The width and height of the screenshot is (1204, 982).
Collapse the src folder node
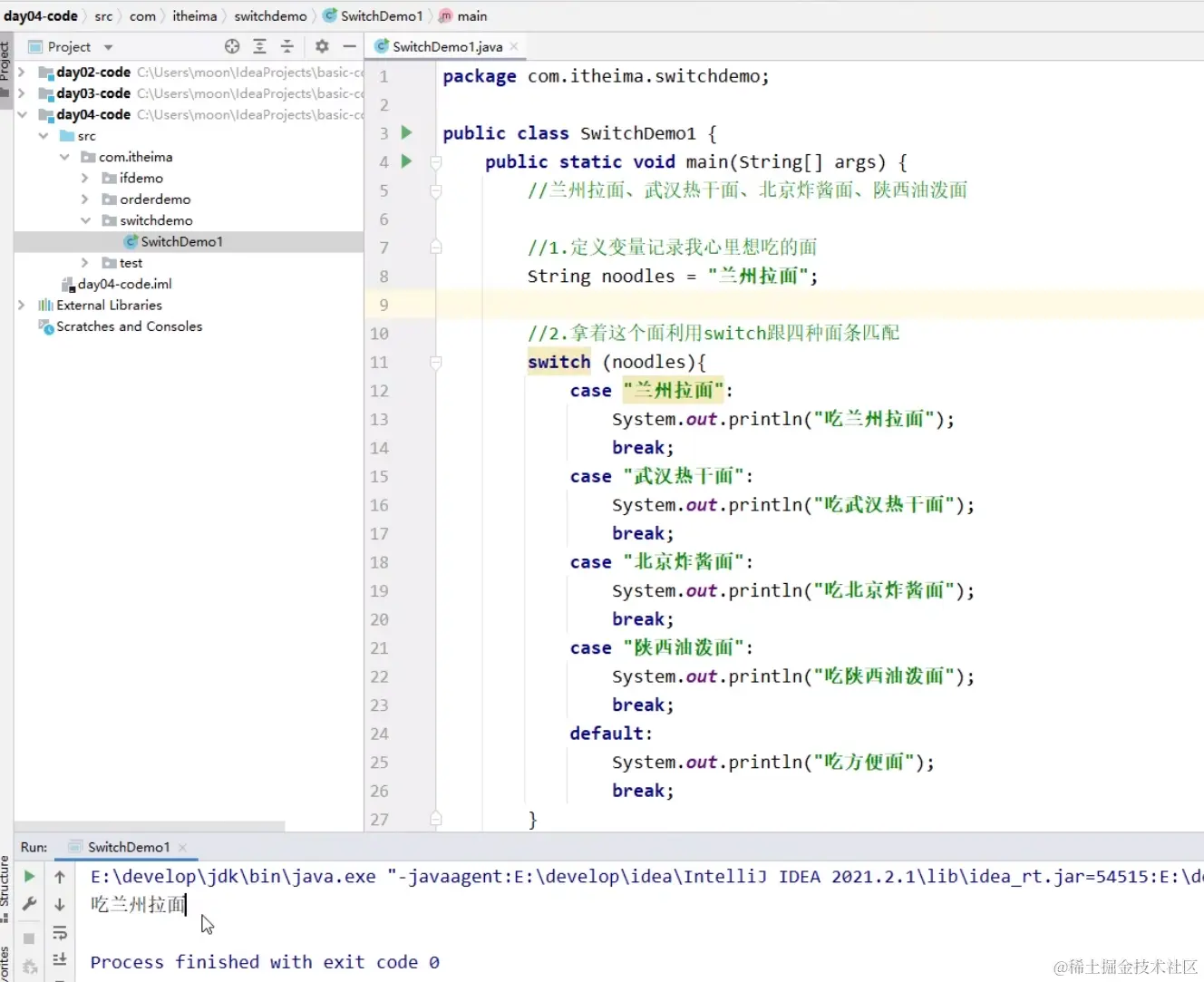[44, 136]
